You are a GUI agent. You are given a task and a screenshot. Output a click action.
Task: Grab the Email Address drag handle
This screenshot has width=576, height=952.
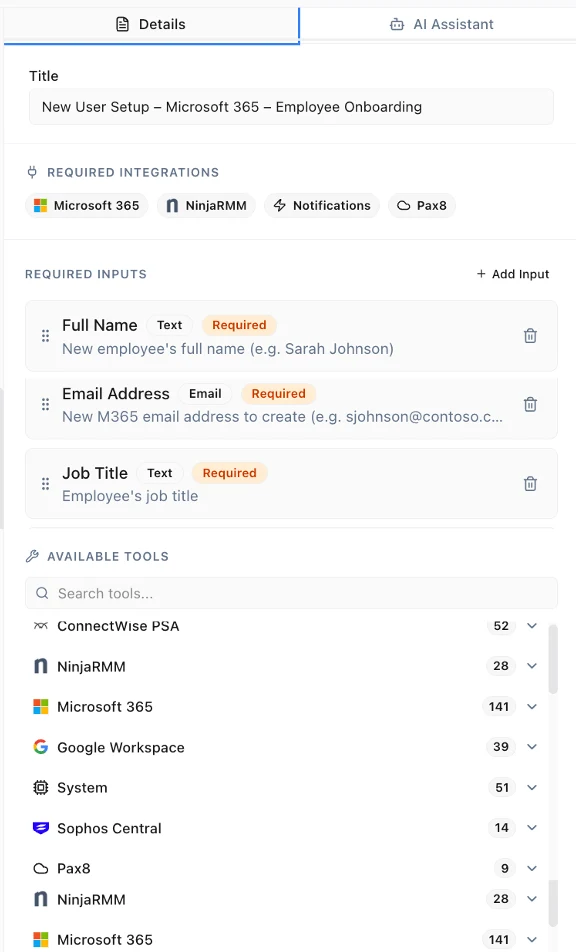[x=46, y=404]
